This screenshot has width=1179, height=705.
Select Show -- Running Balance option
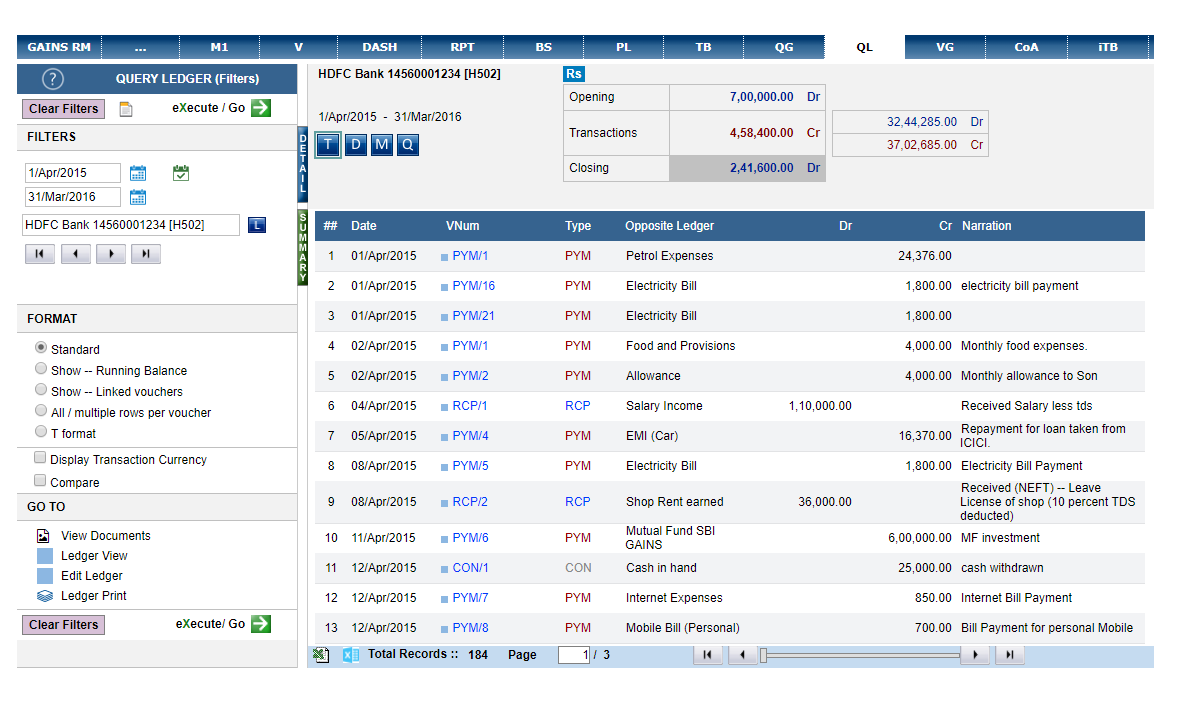(x=41, y=368)
